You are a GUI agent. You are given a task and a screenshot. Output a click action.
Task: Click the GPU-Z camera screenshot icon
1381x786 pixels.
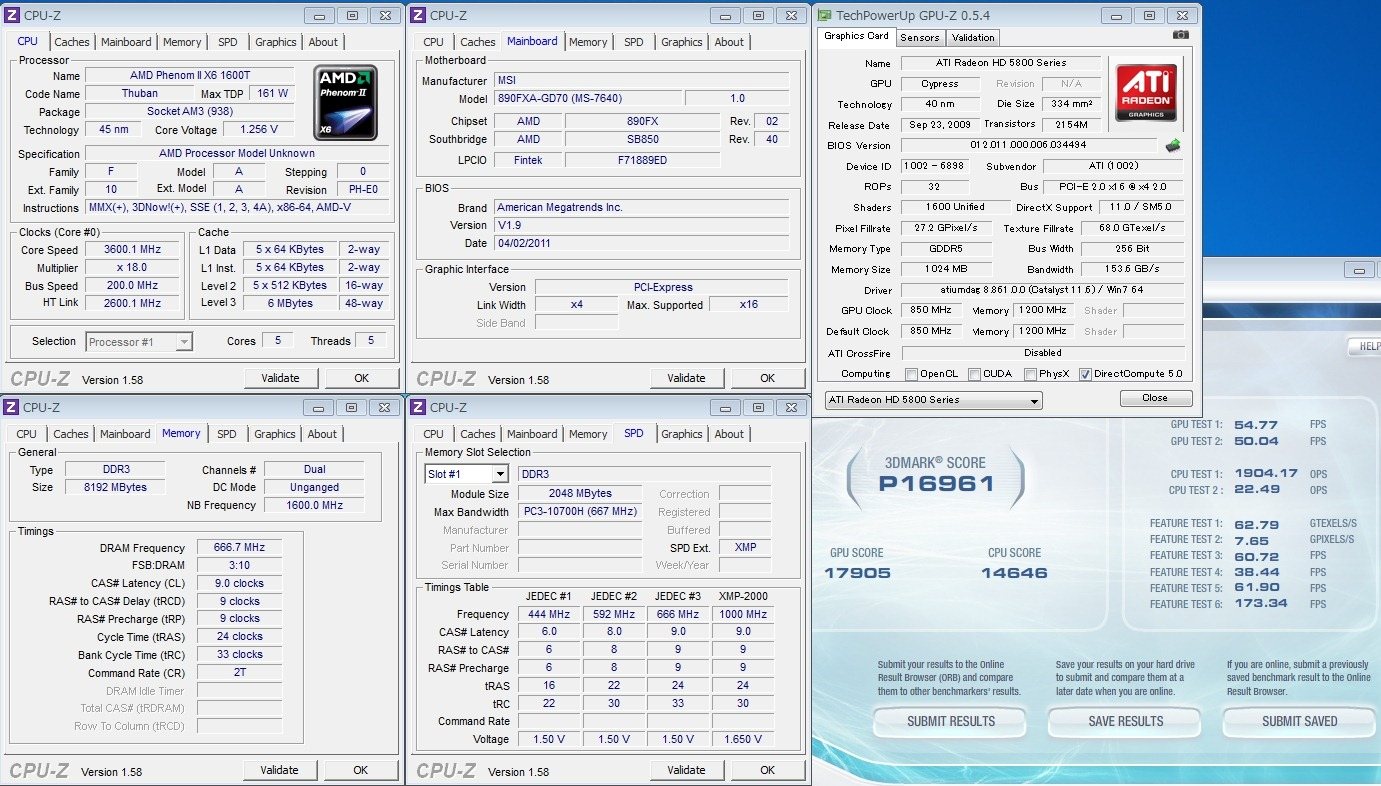coord(1181,35)
